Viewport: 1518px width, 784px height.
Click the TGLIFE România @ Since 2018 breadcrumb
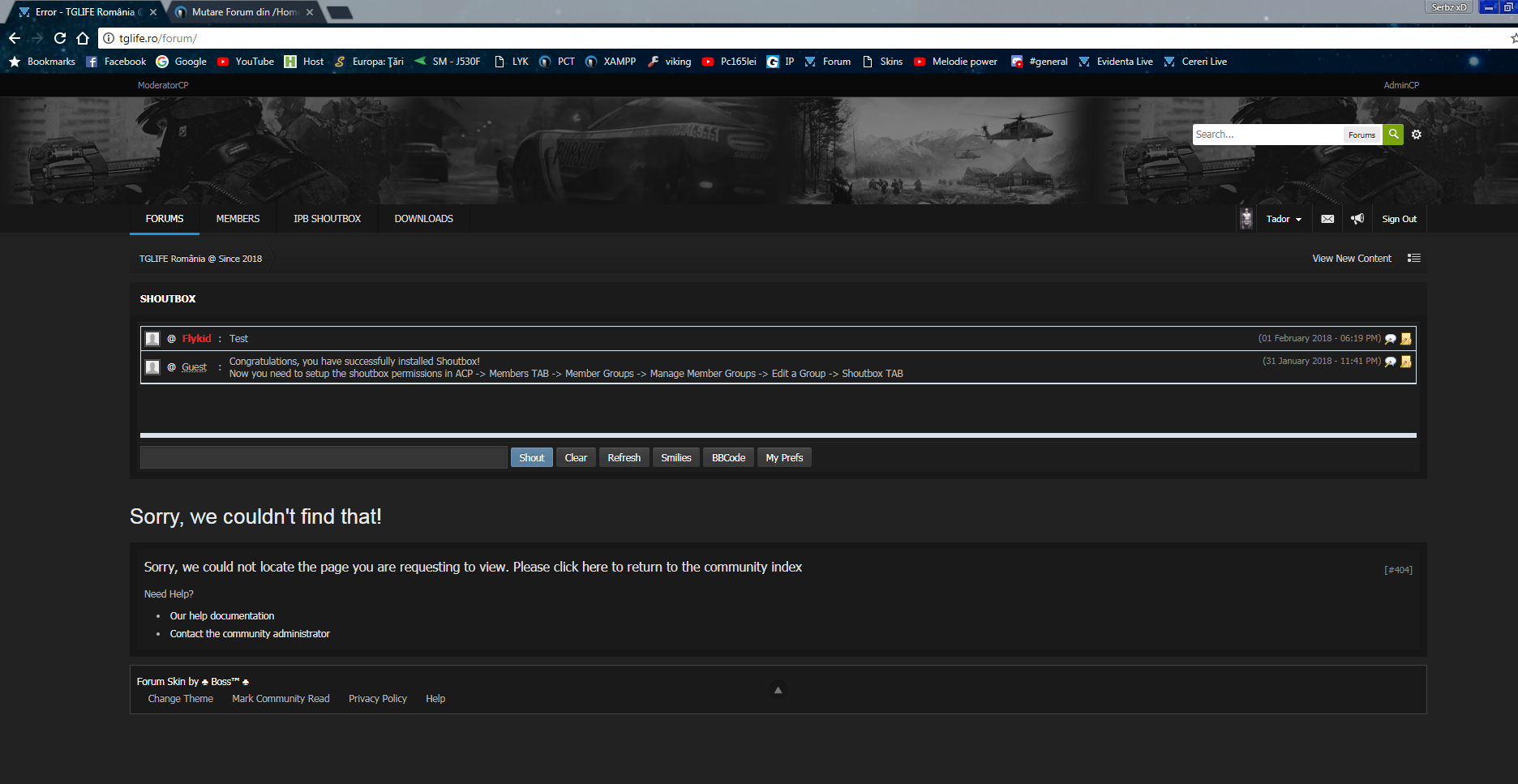point(200,259)
